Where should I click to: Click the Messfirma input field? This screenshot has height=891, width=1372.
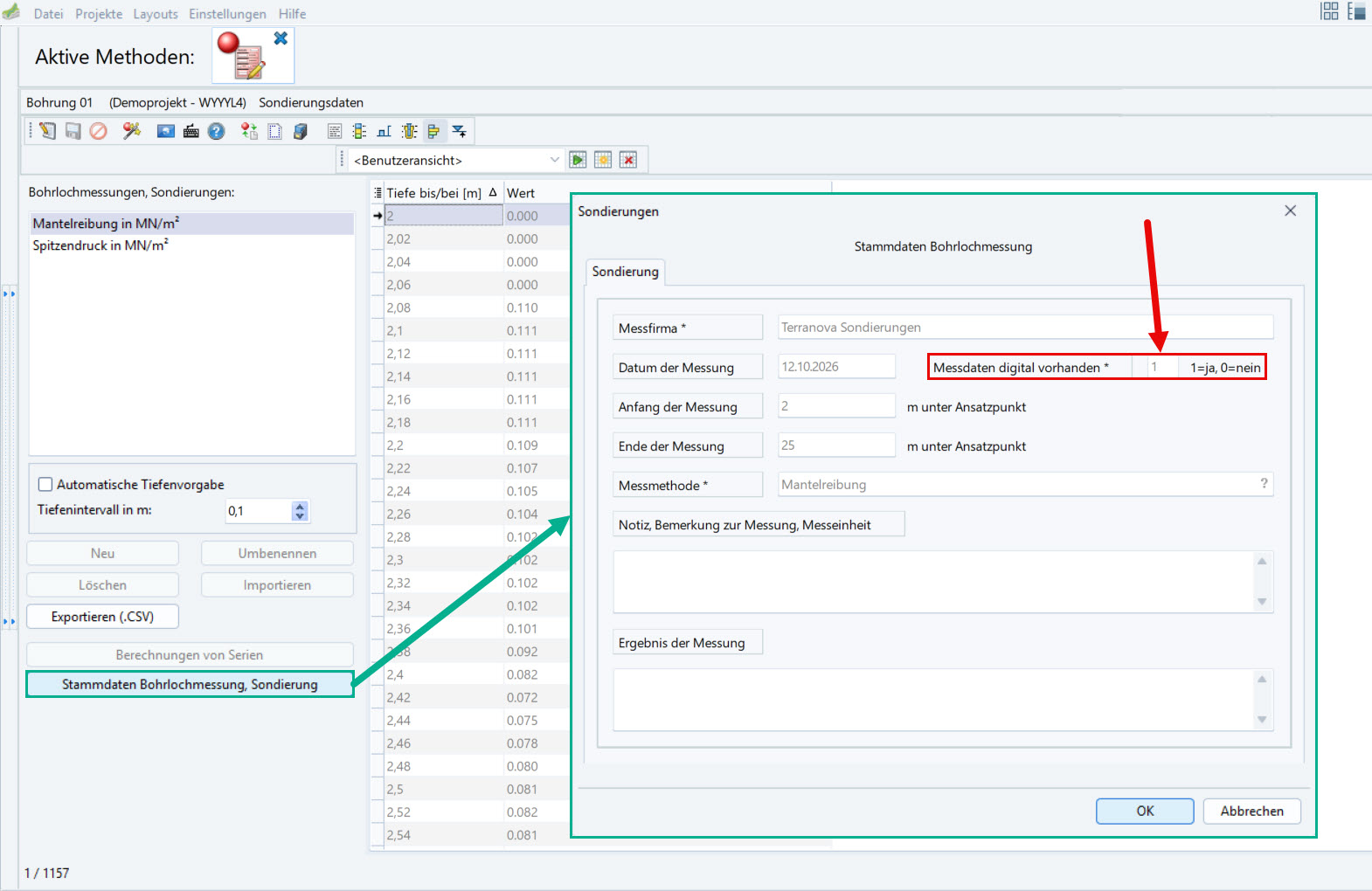[x=1026, y=328]
